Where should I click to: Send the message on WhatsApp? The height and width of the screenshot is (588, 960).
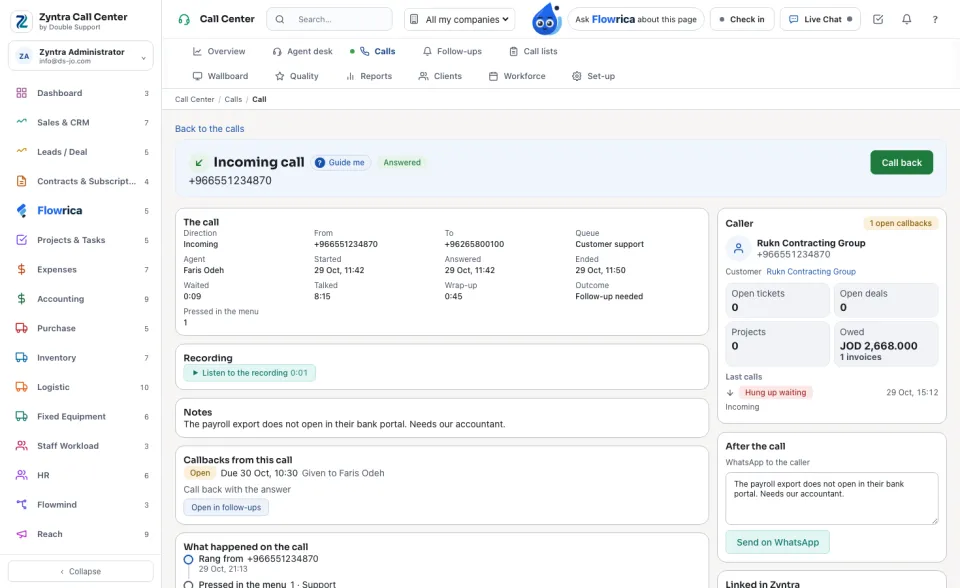coord(778,542)
